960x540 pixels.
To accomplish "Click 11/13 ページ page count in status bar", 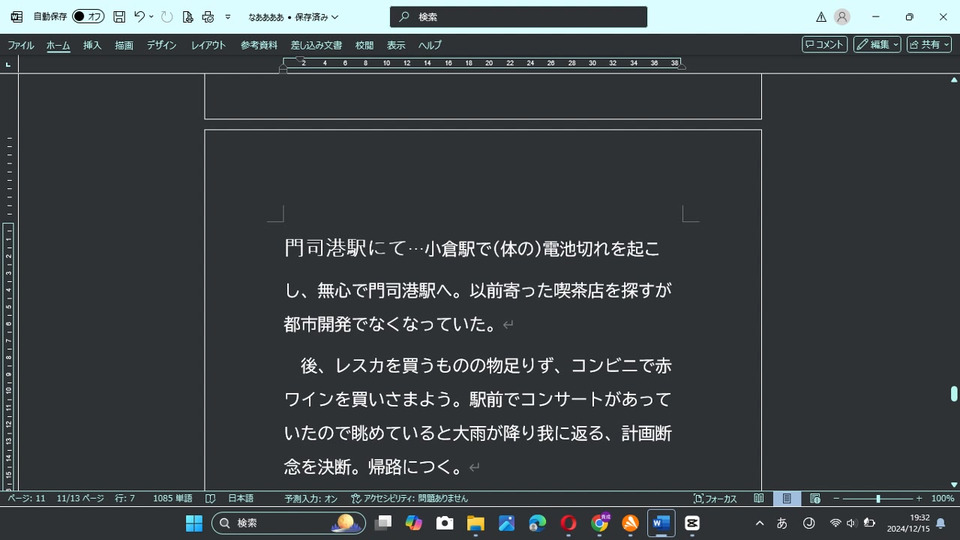I will pos(80,498).
